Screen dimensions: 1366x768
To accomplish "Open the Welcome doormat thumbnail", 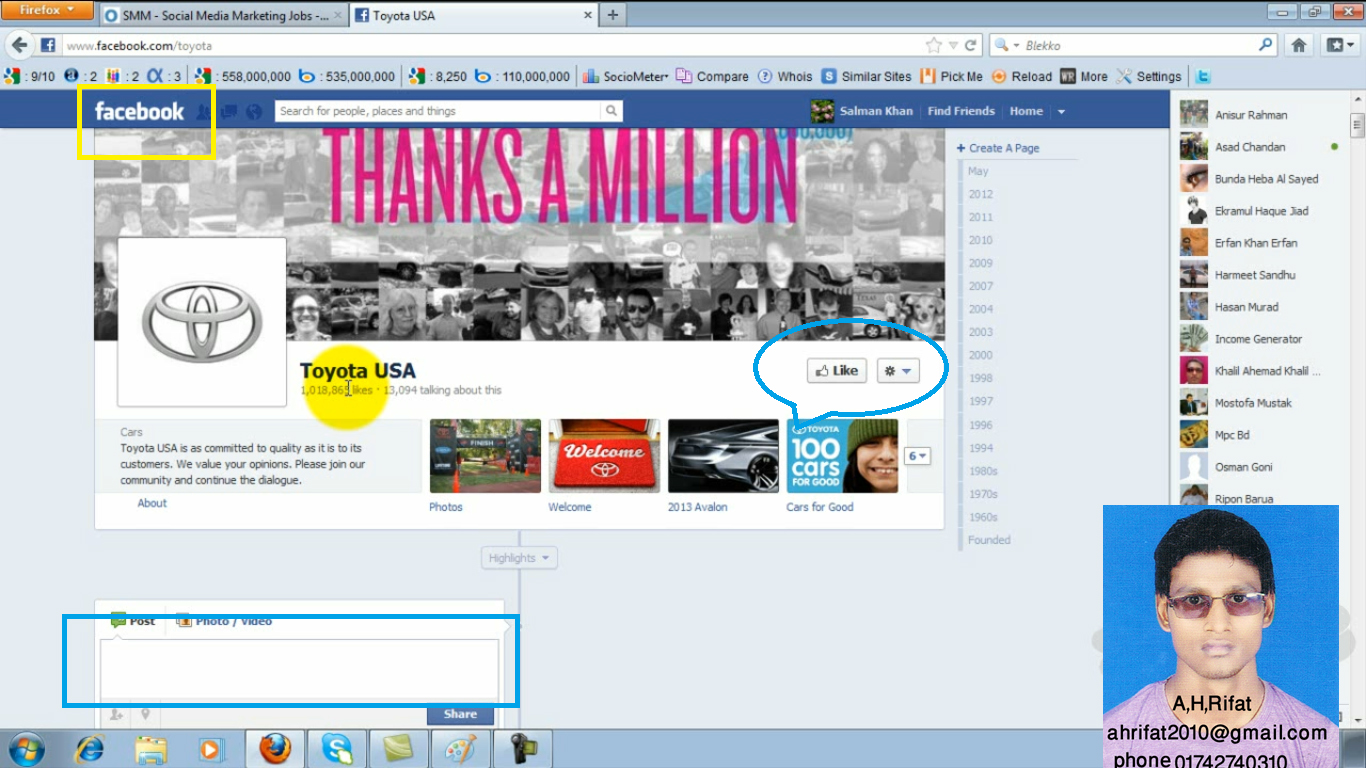I will 604,456.
